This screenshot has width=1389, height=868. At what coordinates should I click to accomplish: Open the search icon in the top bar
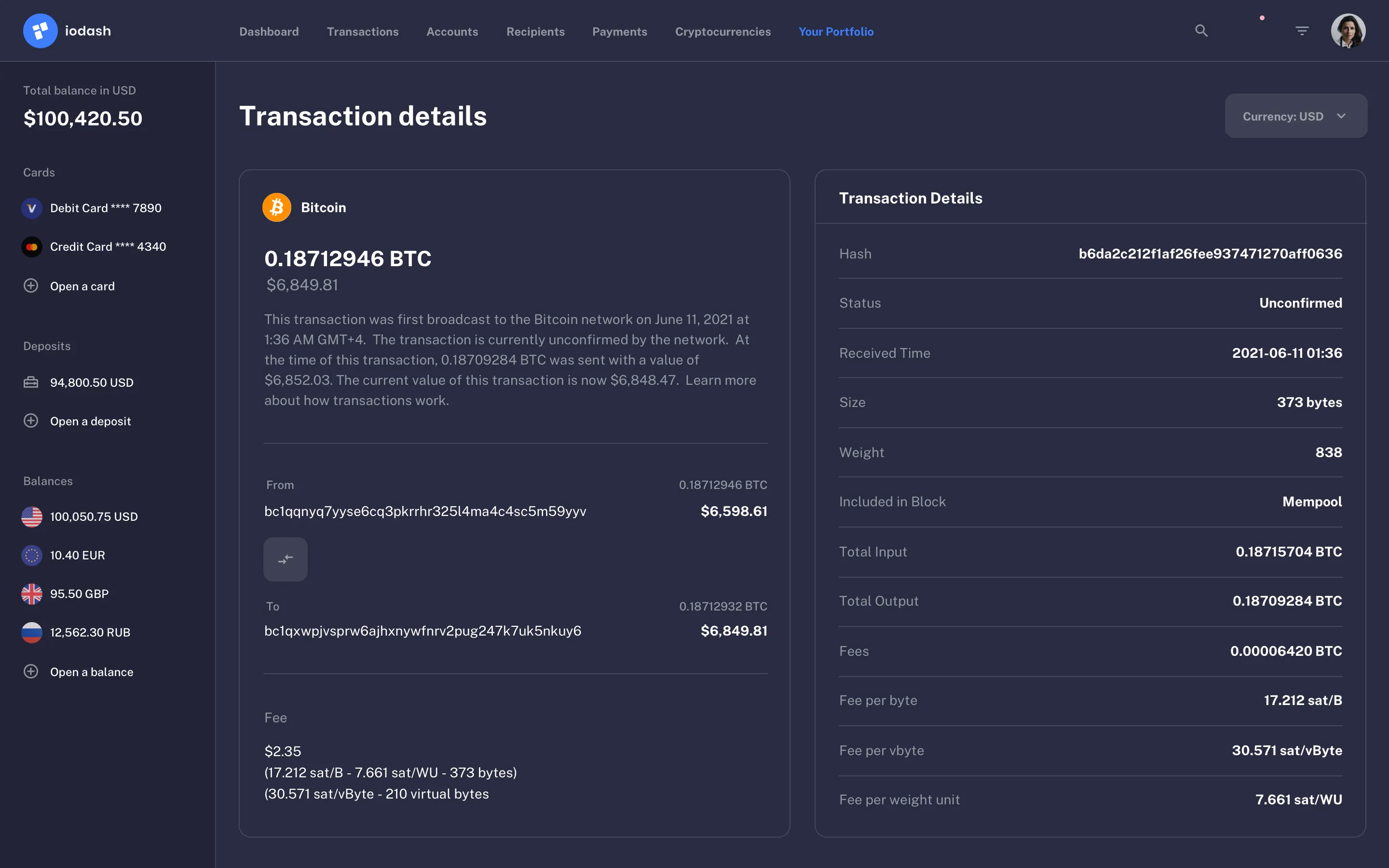pyautogui.click(x=1201, y=30)
